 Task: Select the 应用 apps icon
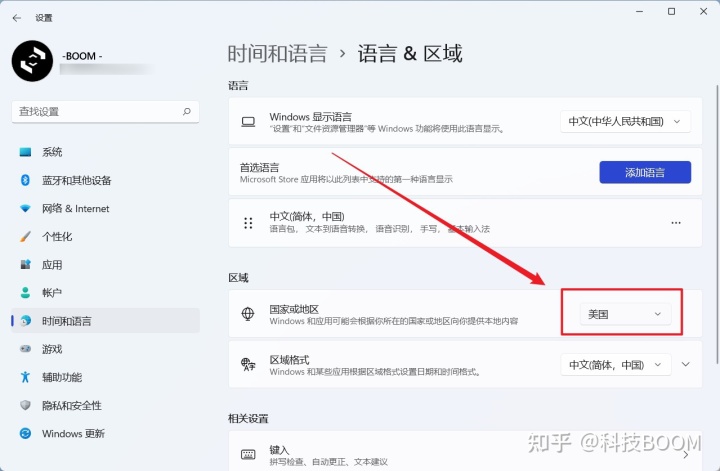25,264
